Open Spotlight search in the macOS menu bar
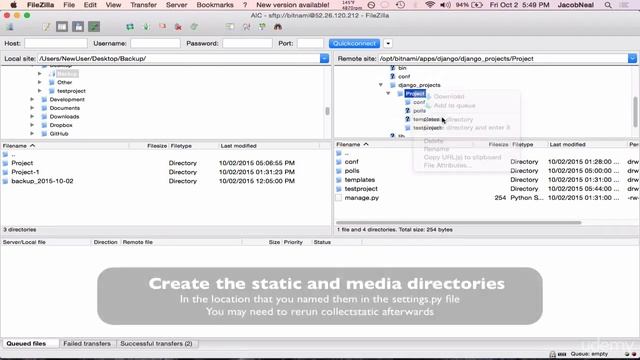The height and width of the screenshot is (360, 640). [x=608, y=5]
